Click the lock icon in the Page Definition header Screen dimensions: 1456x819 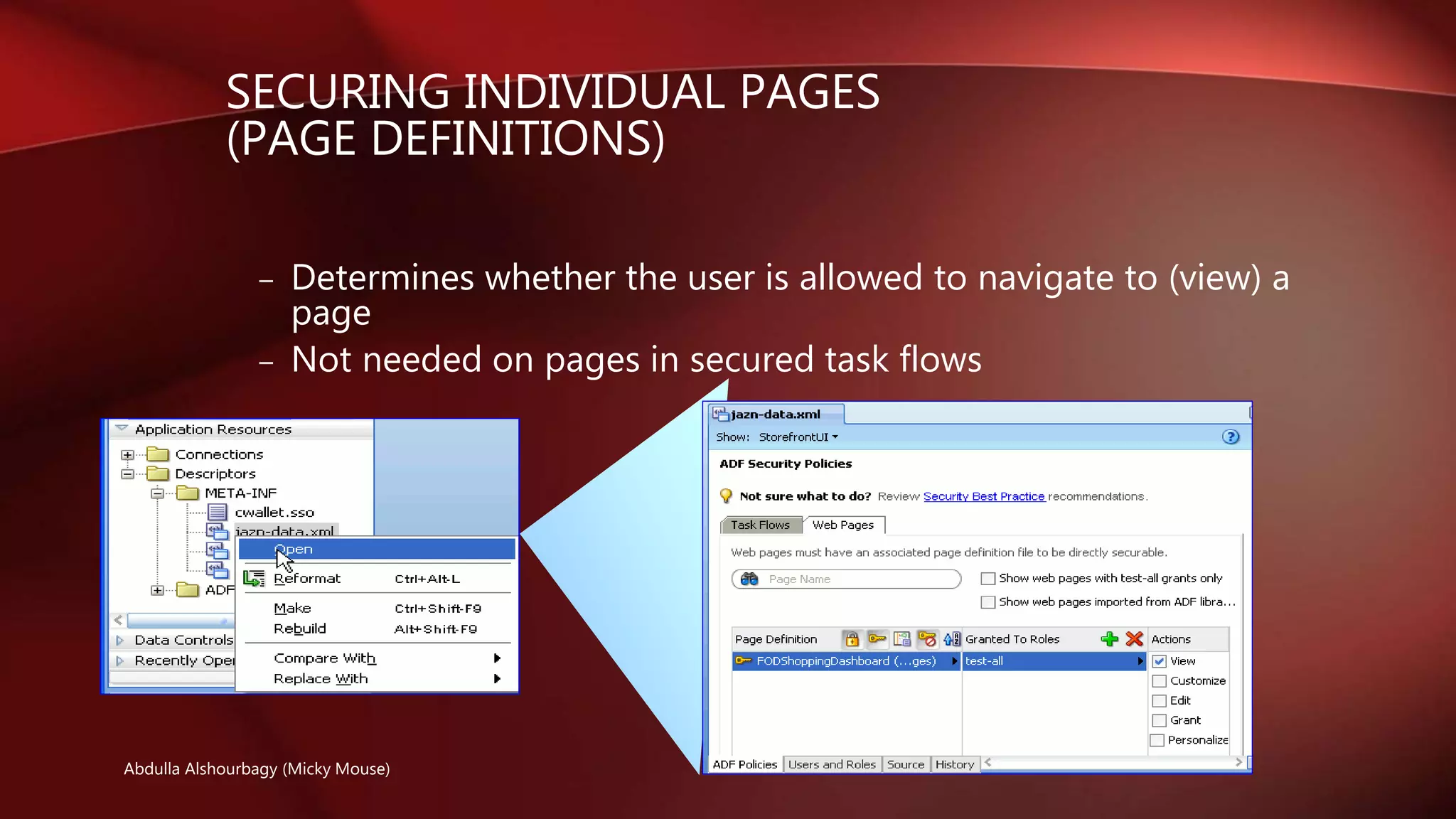coord(852,639)
